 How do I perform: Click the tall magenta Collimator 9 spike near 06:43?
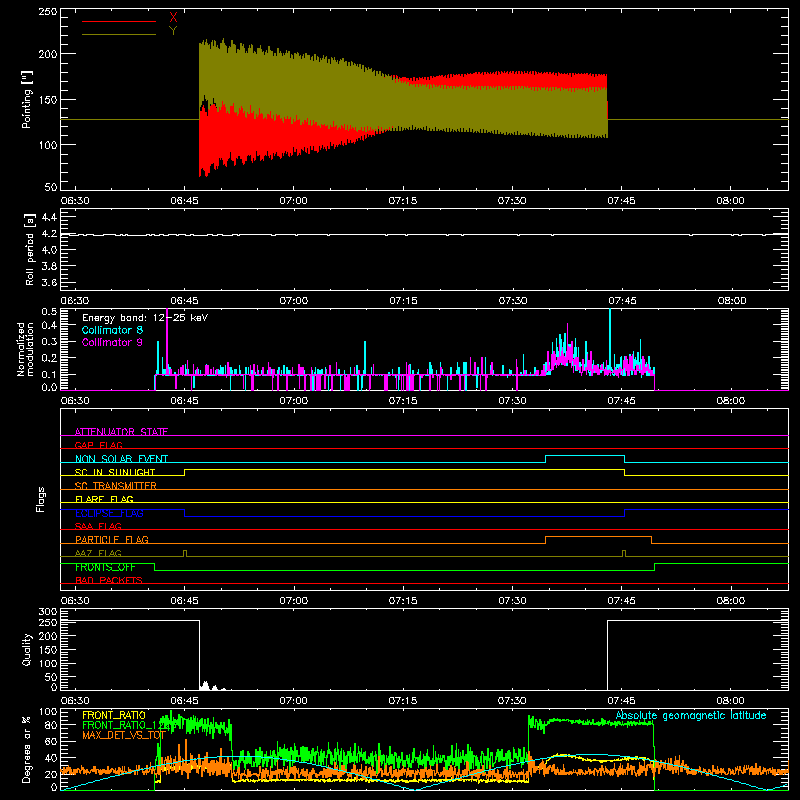pyautogui.click(x=167, y=339)
